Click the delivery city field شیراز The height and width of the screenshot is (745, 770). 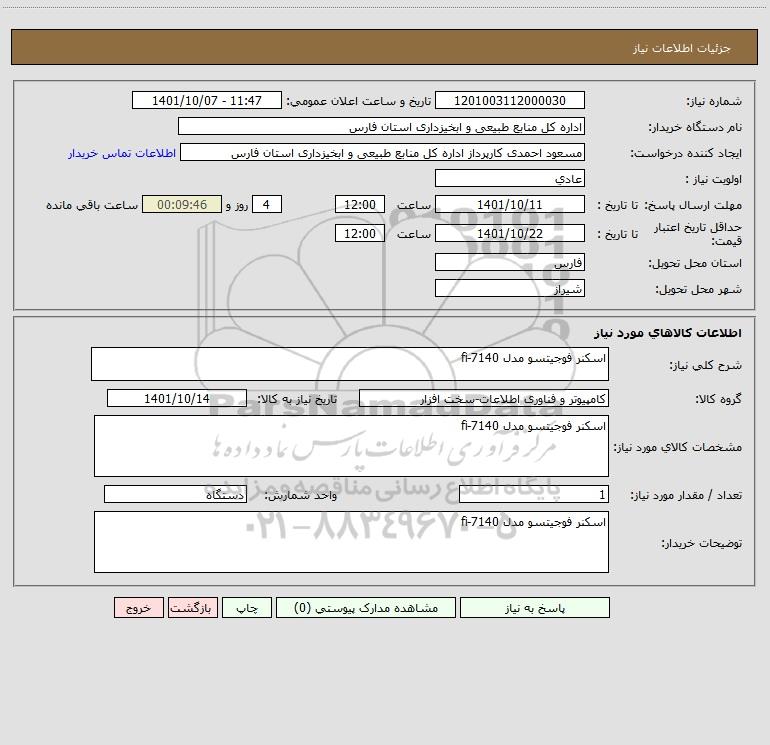(510, 289)
